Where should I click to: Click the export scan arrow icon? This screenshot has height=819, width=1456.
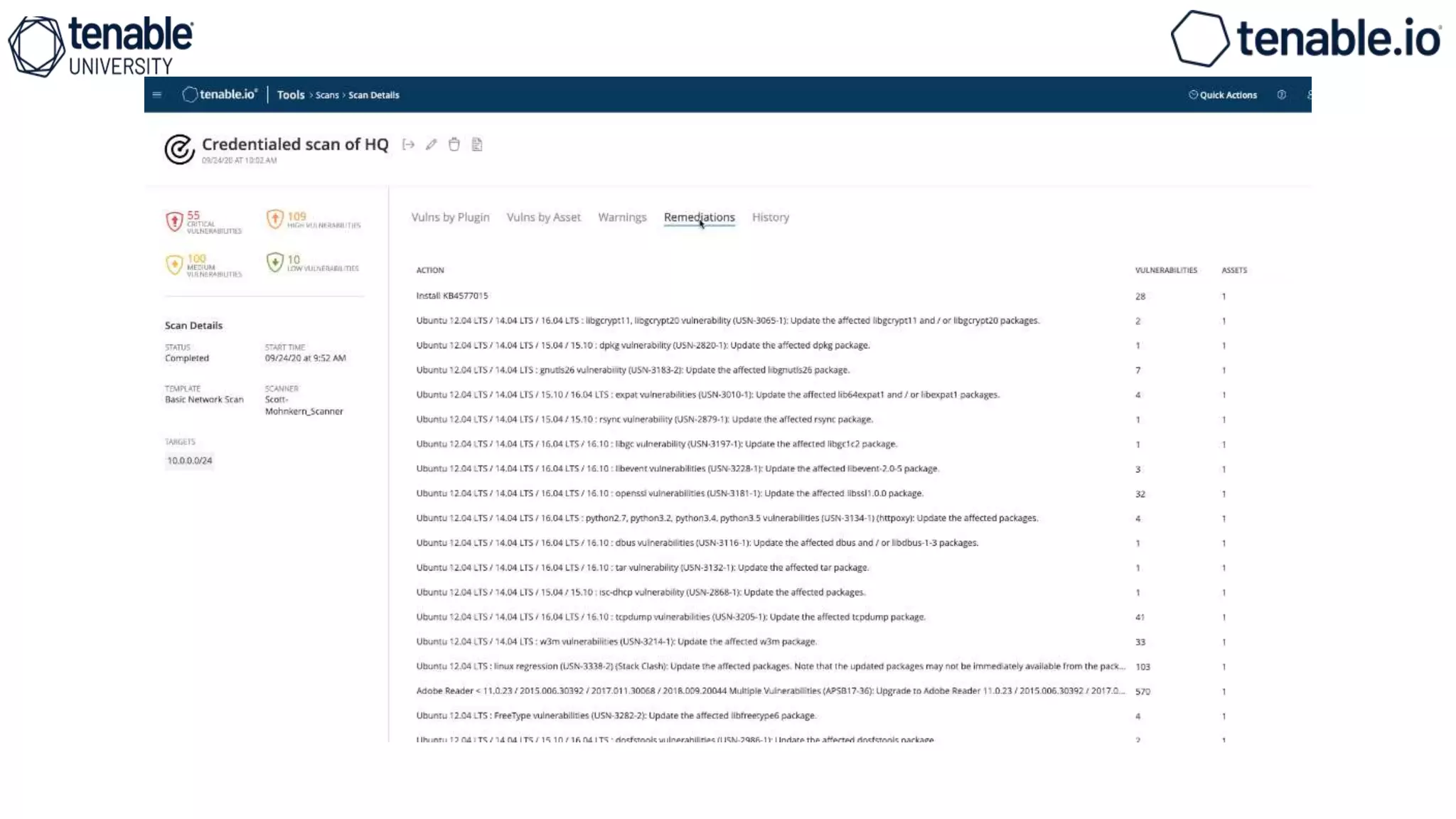408,145
